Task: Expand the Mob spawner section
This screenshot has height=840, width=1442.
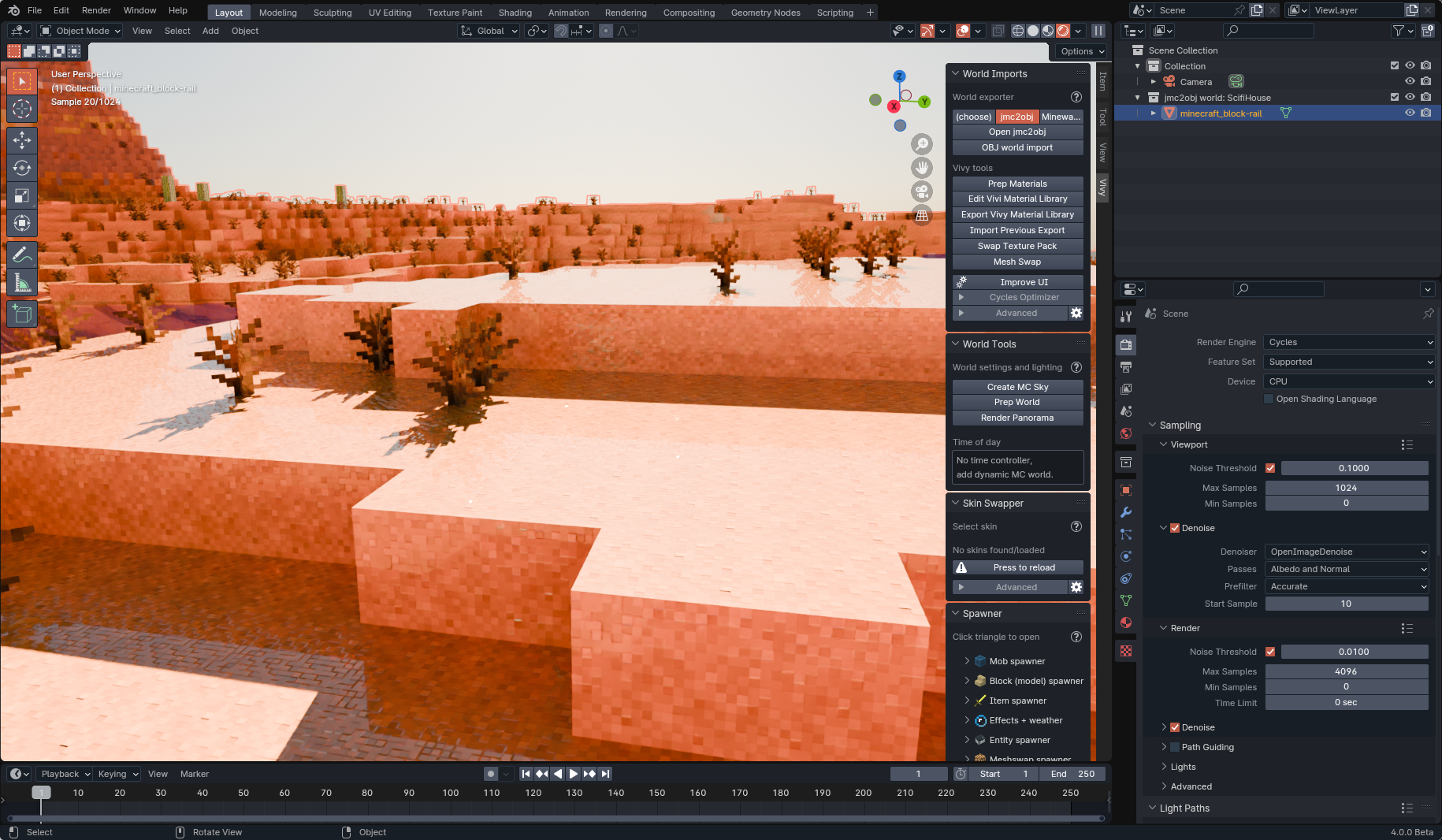Action: [968, 661]
